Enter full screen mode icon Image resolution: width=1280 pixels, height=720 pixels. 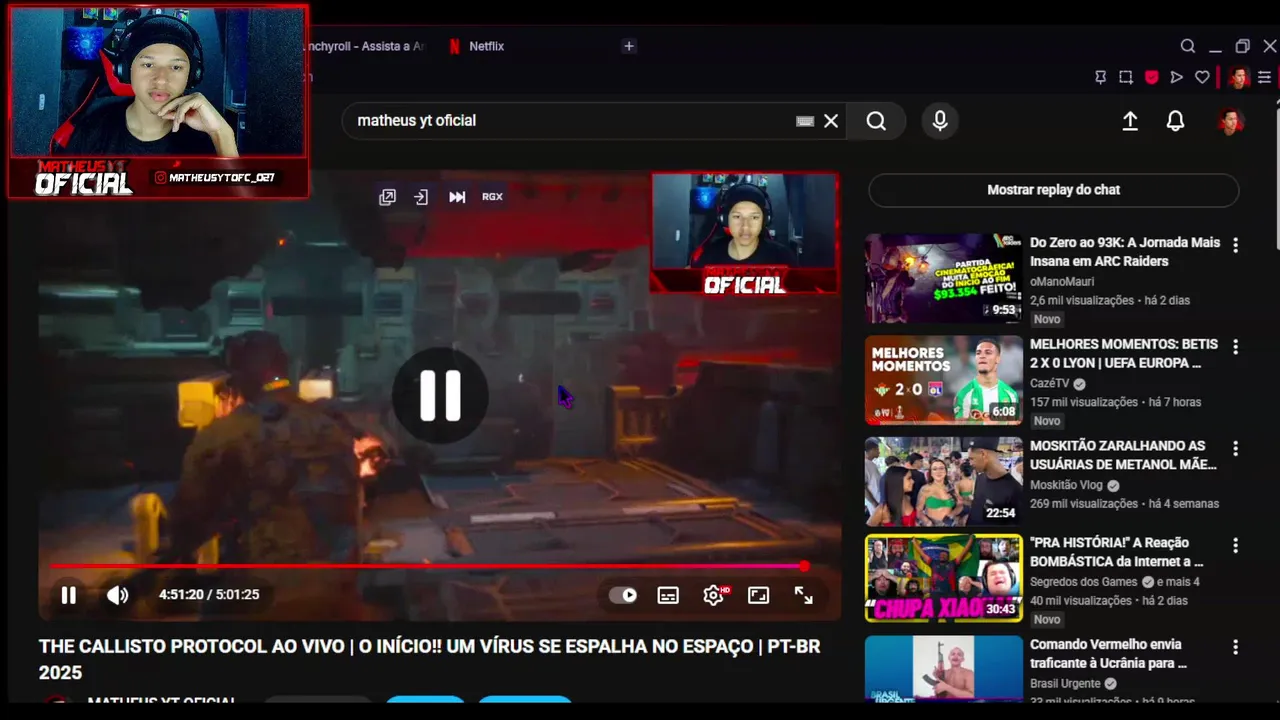804,595
